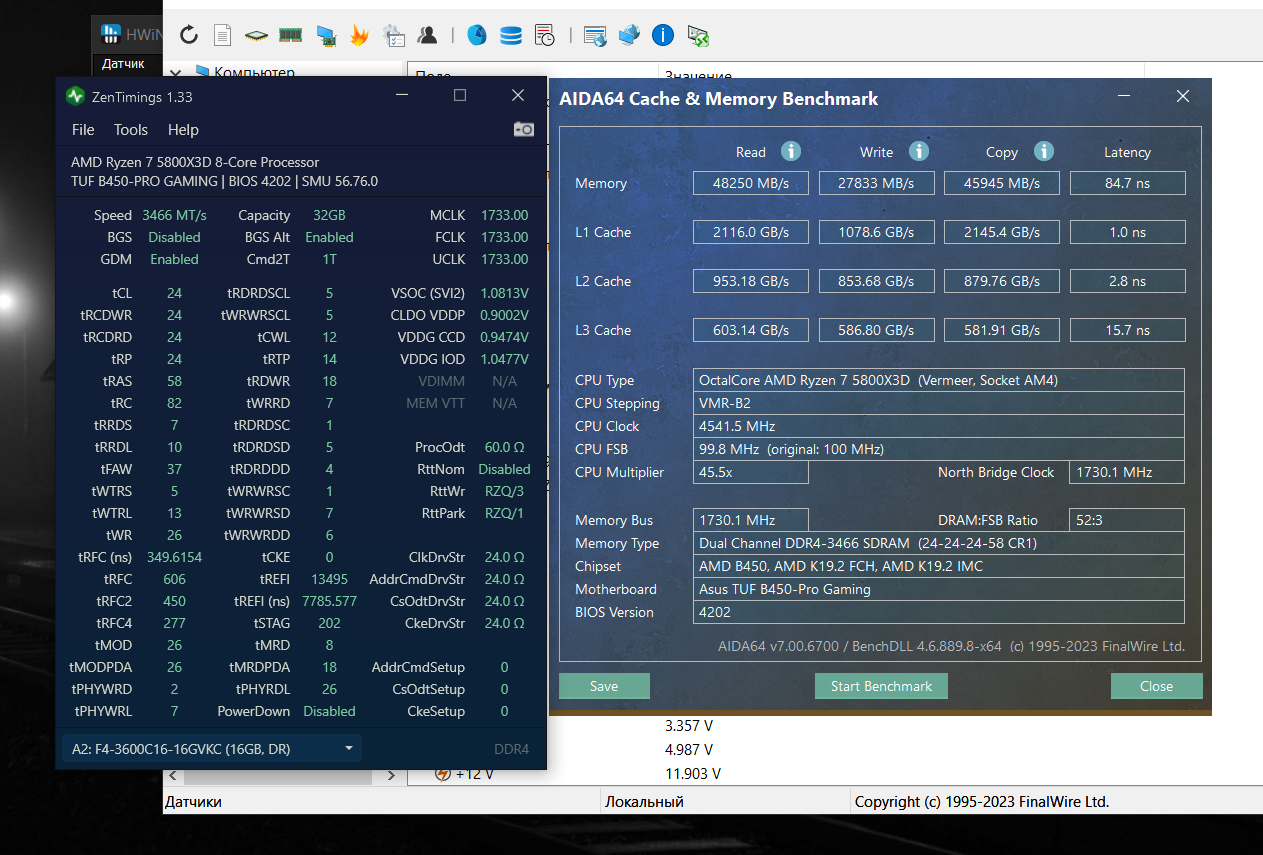This screenshot has width=1263, height=855.
Task: Click the RAM stick icon in AIDA64 toolbar
Action: pyautogui.click(x=290, y=36)
